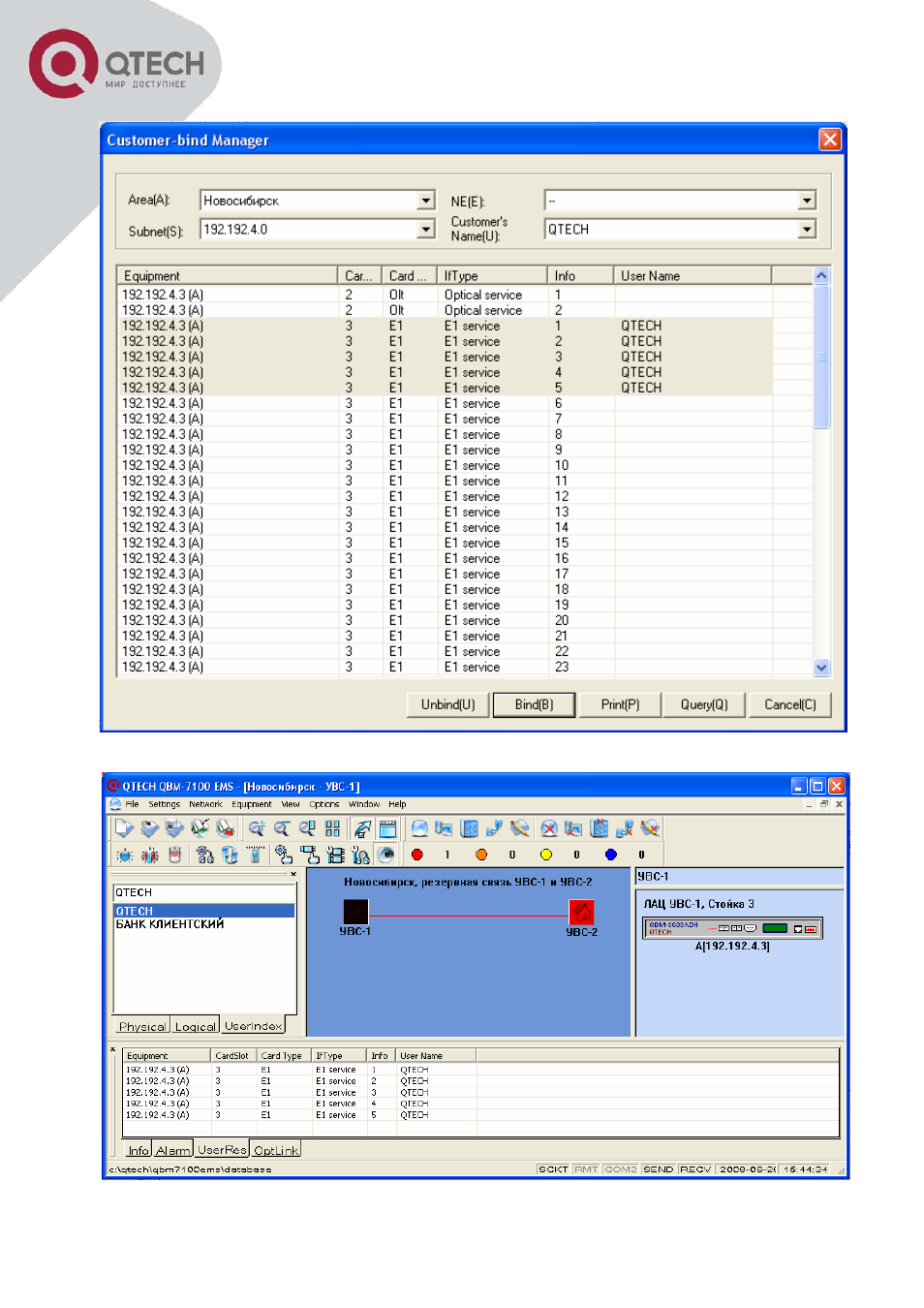924x1308 pixels.
Task: Click the delete fiber red-X icon
Action: point(650,828)
